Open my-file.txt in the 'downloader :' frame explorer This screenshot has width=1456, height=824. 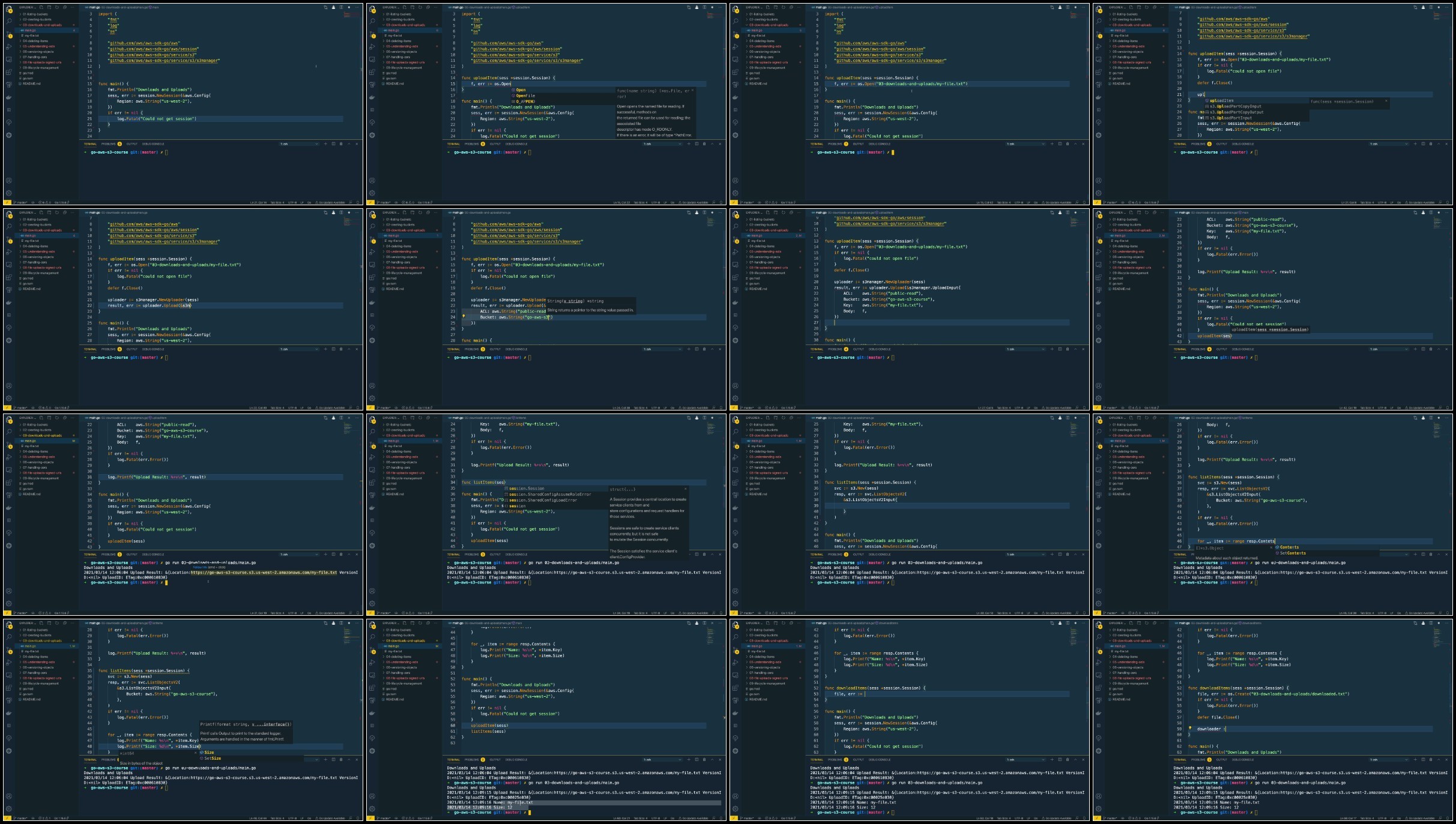click(x=1120, y=651)
